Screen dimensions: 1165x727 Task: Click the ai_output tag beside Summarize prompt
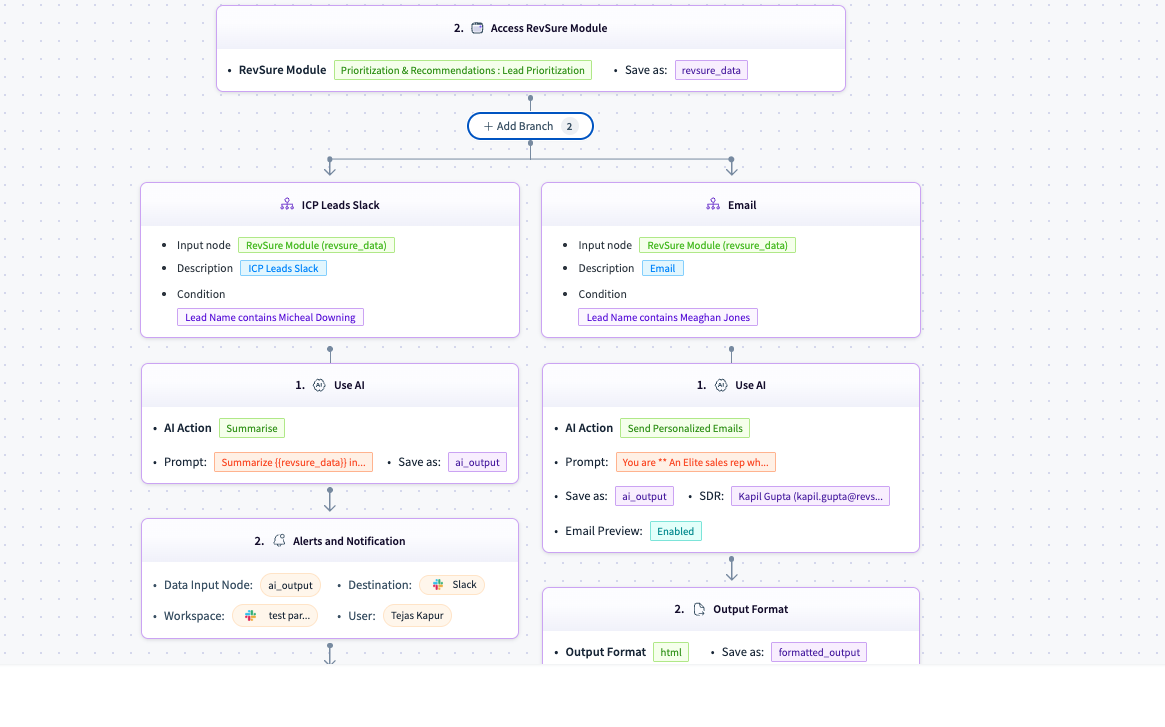click(x=477, y=462)
